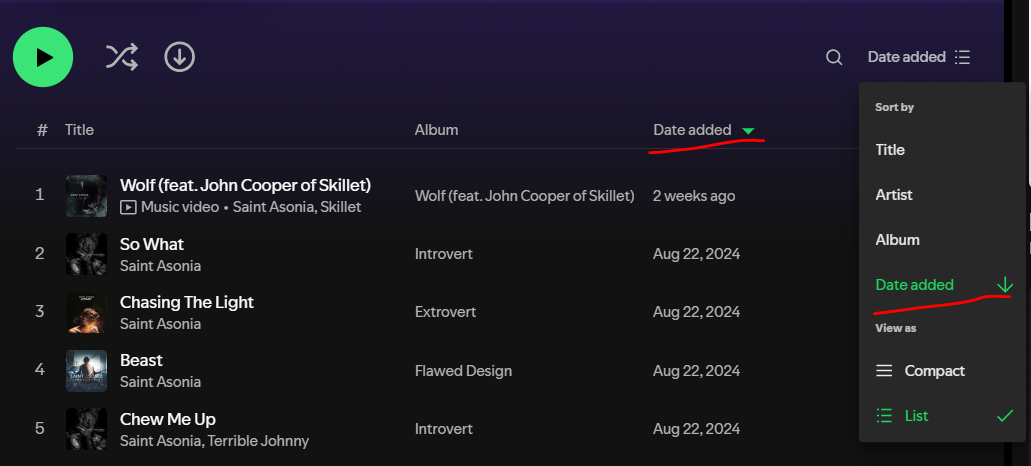Click Terrible Johnny artist link

(258, 440)
